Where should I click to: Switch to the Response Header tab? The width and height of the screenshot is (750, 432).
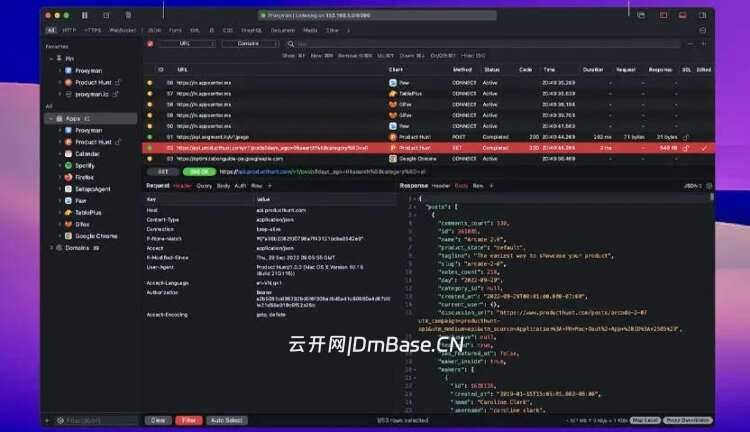(441, 186)
